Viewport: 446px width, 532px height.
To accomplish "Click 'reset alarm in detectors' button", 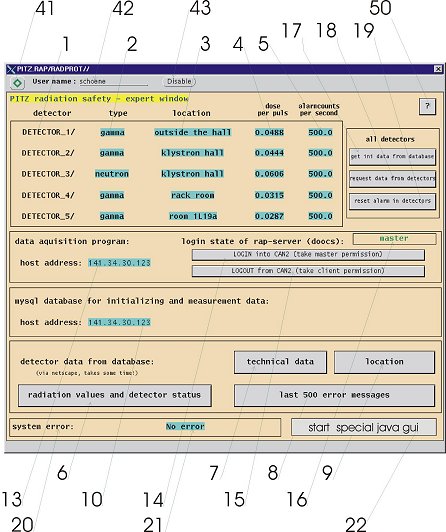I will click(x=392, y=201).
